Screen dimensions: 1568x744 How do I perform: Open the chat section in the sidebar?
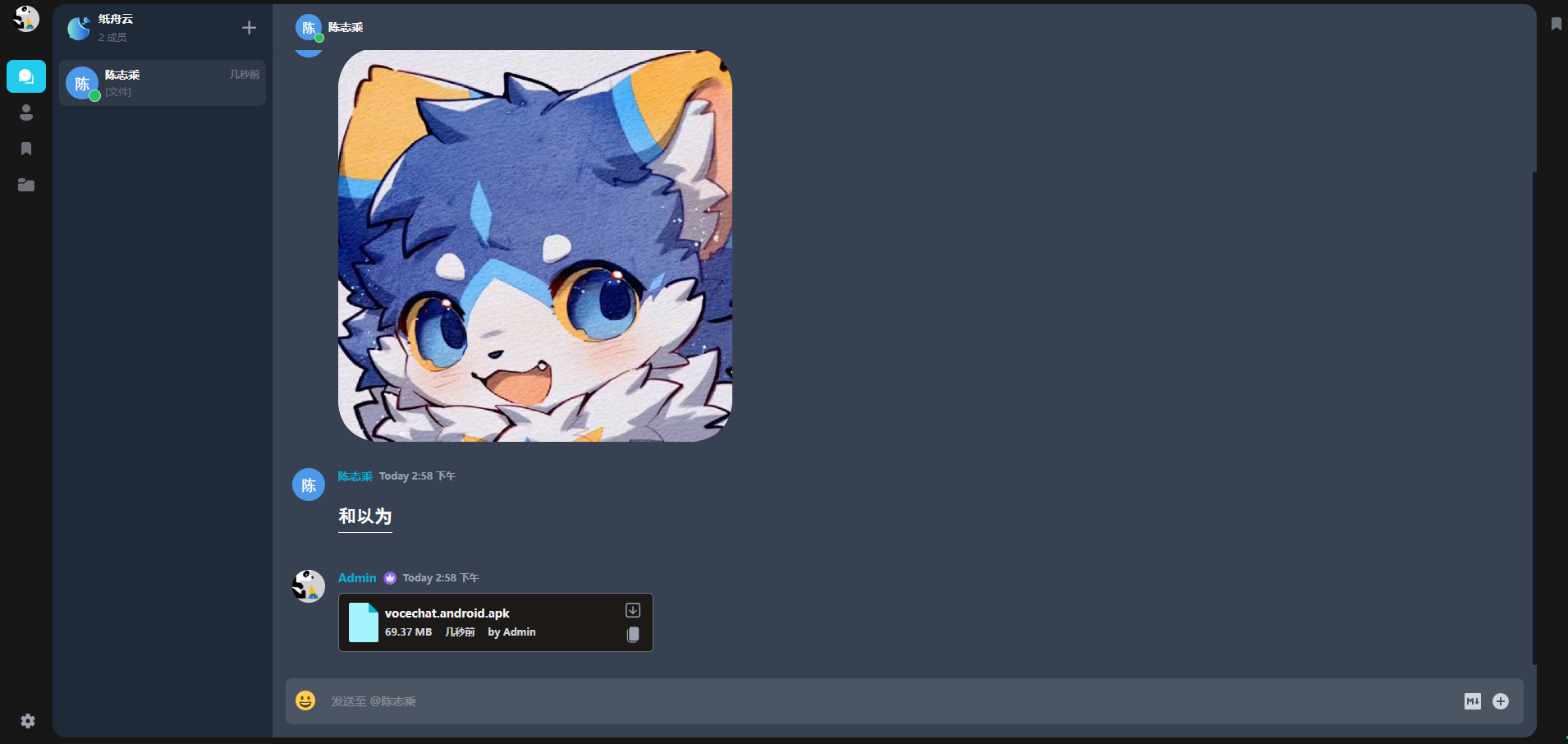pyautogui.click(x=26, y=76)
